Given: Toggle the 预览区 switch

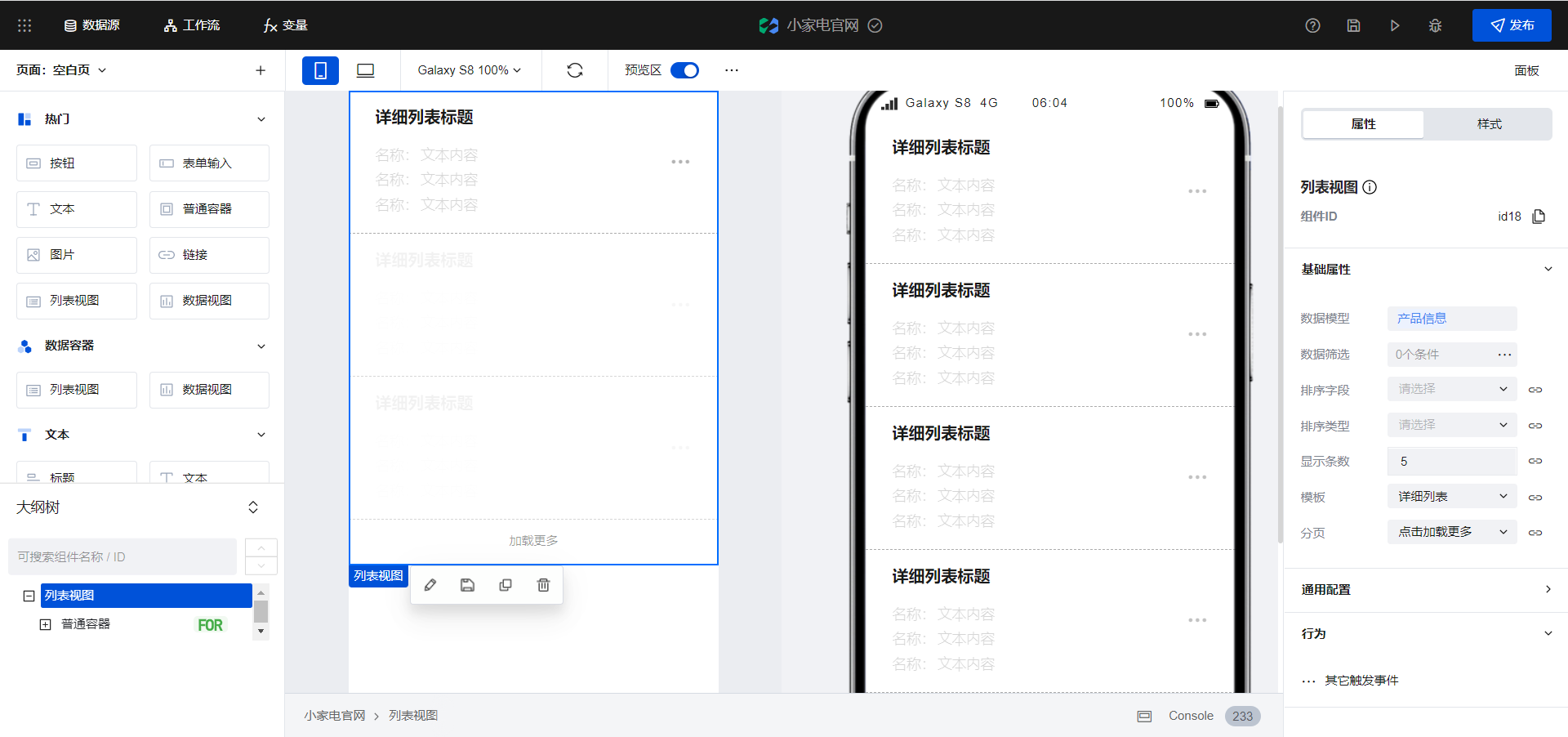Looking at the screenshot, I should (x=684, y=70).
